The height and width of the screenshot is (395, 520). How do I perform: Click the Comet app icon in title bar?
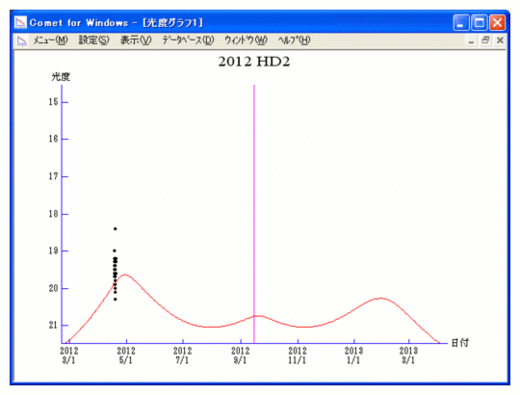[x=21, y=23]
